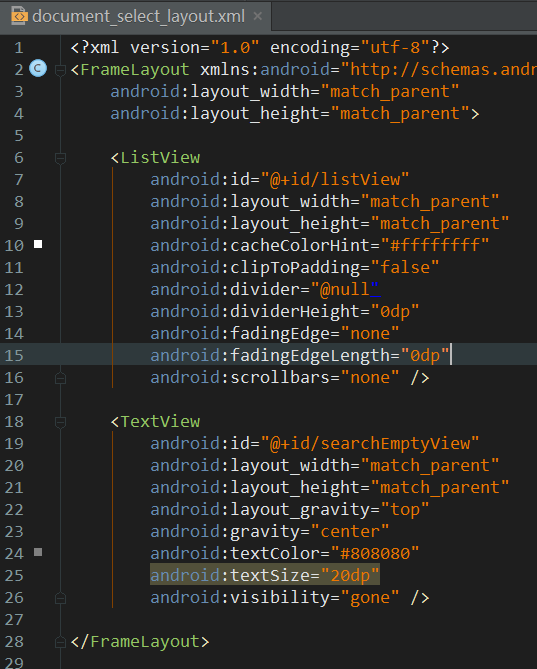
Task: Click line number 15 in the gutter
Action: (x=14, y=355)
